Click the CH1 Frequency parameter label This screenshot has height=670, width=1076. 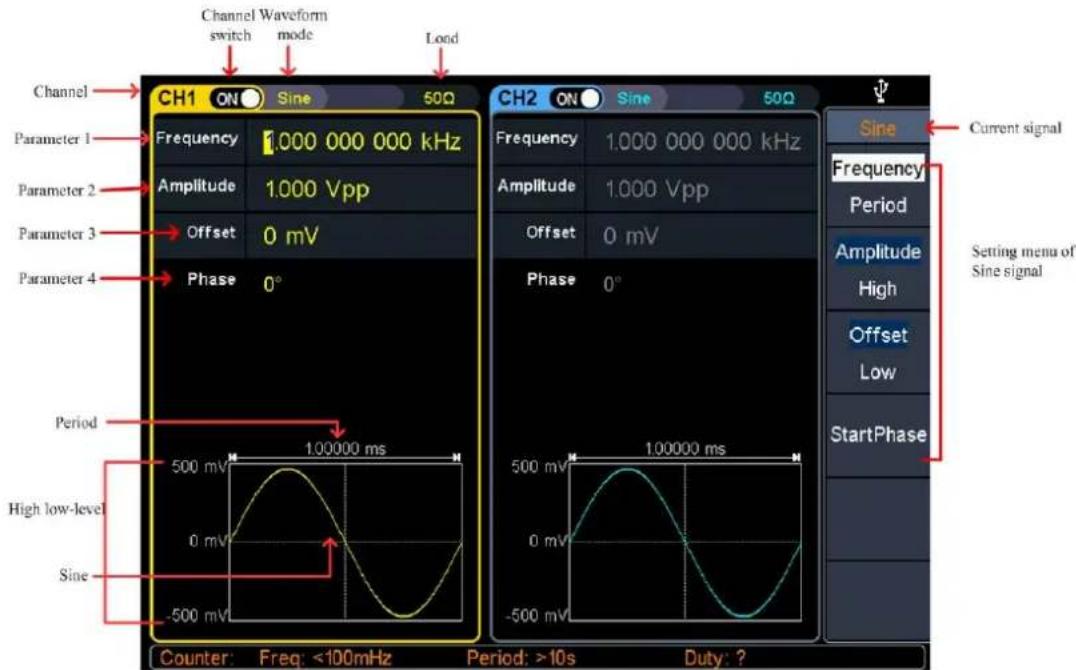(197, 138)
